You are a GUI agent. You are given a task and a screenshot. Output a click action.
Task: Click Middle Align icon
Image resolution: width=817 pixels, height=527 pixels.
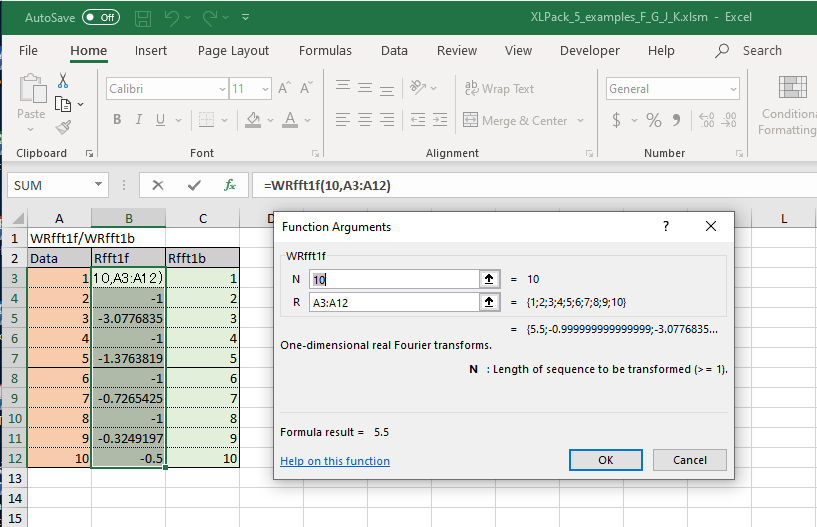tap(365, 87)
